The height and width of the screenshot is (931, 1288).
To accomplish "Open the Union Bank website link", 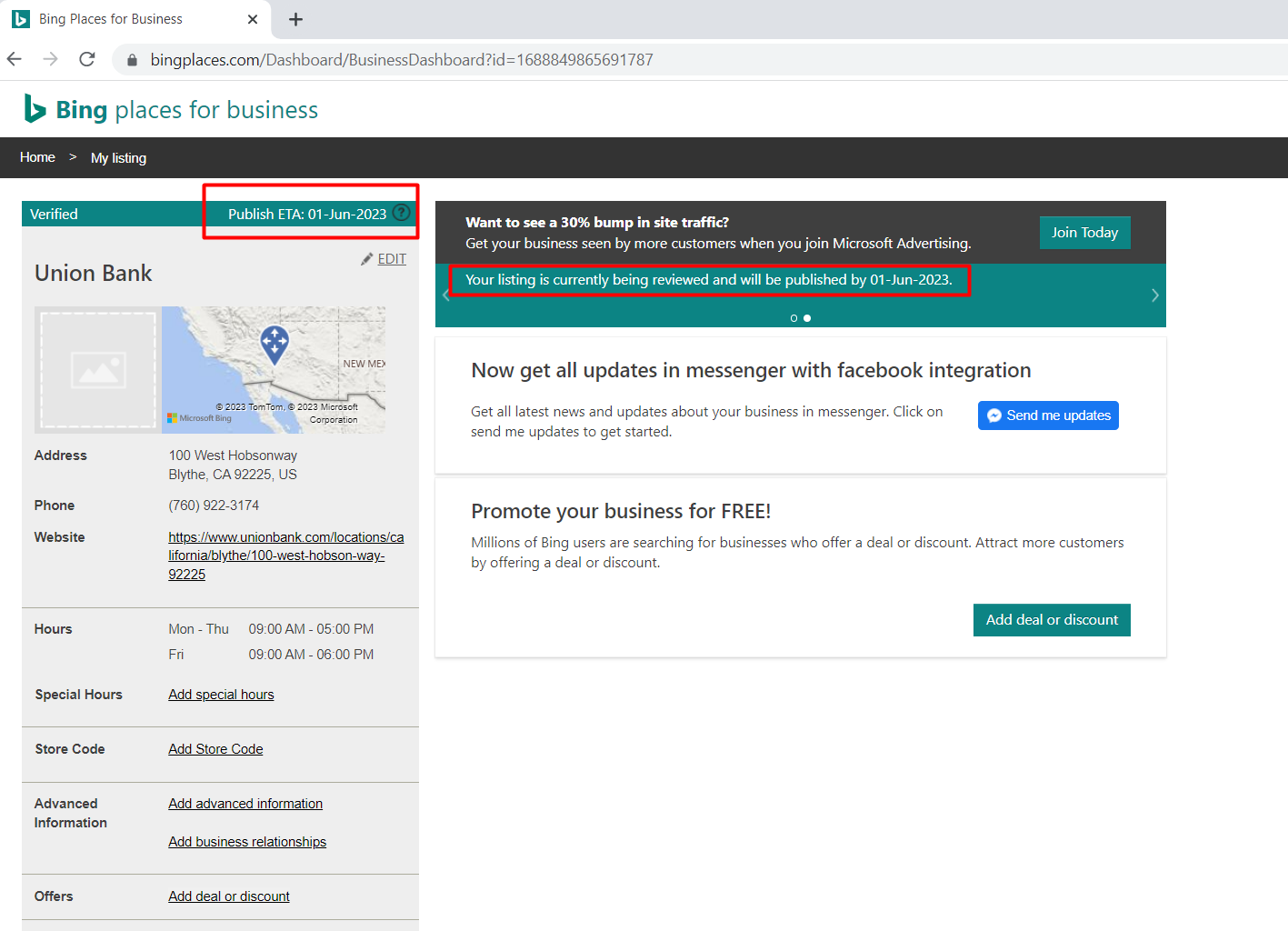I will tap(285, 556).
